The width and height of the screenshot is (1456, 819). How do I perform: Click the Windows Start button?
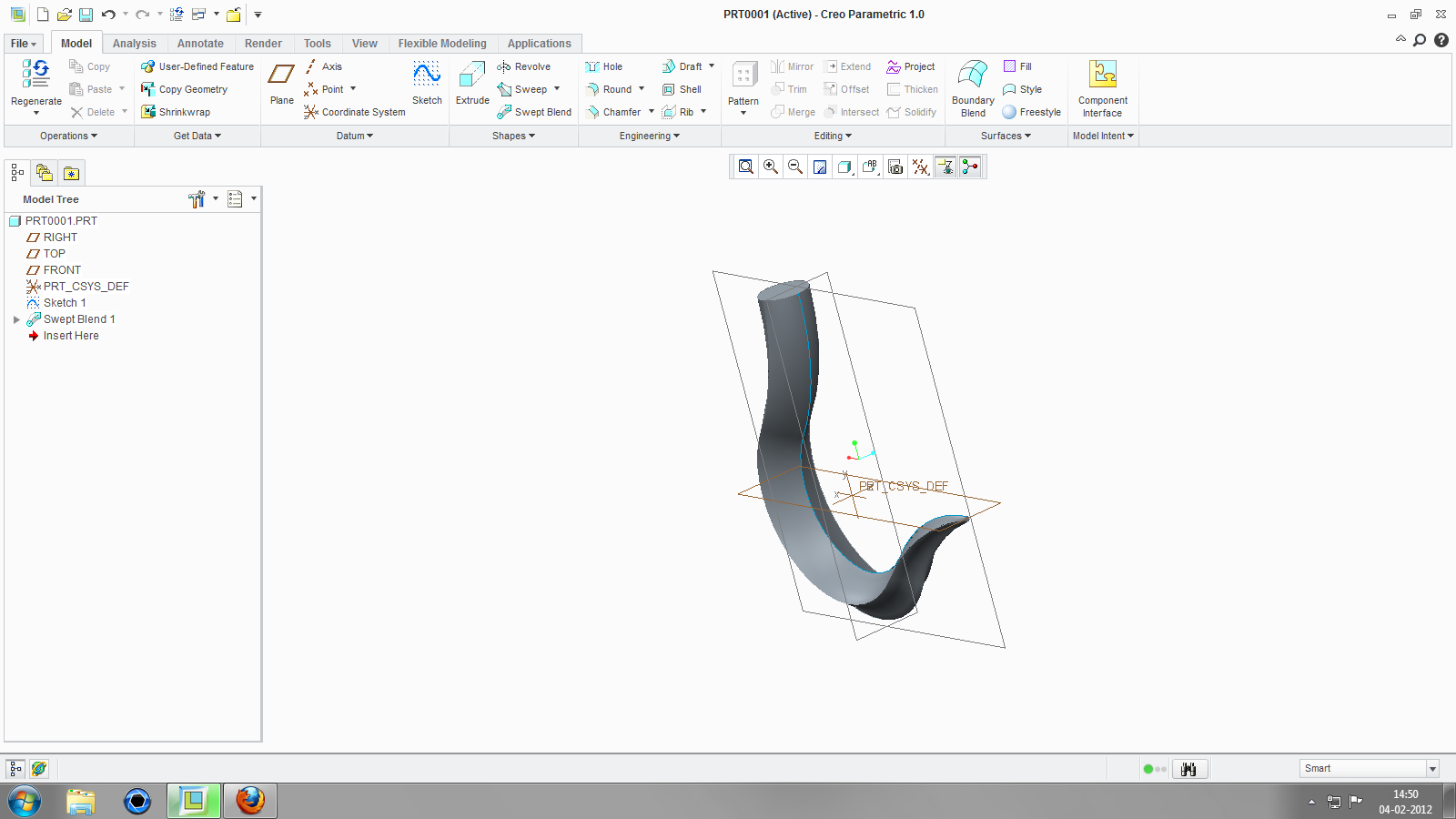pyautogui.click(x=25, y=802)
